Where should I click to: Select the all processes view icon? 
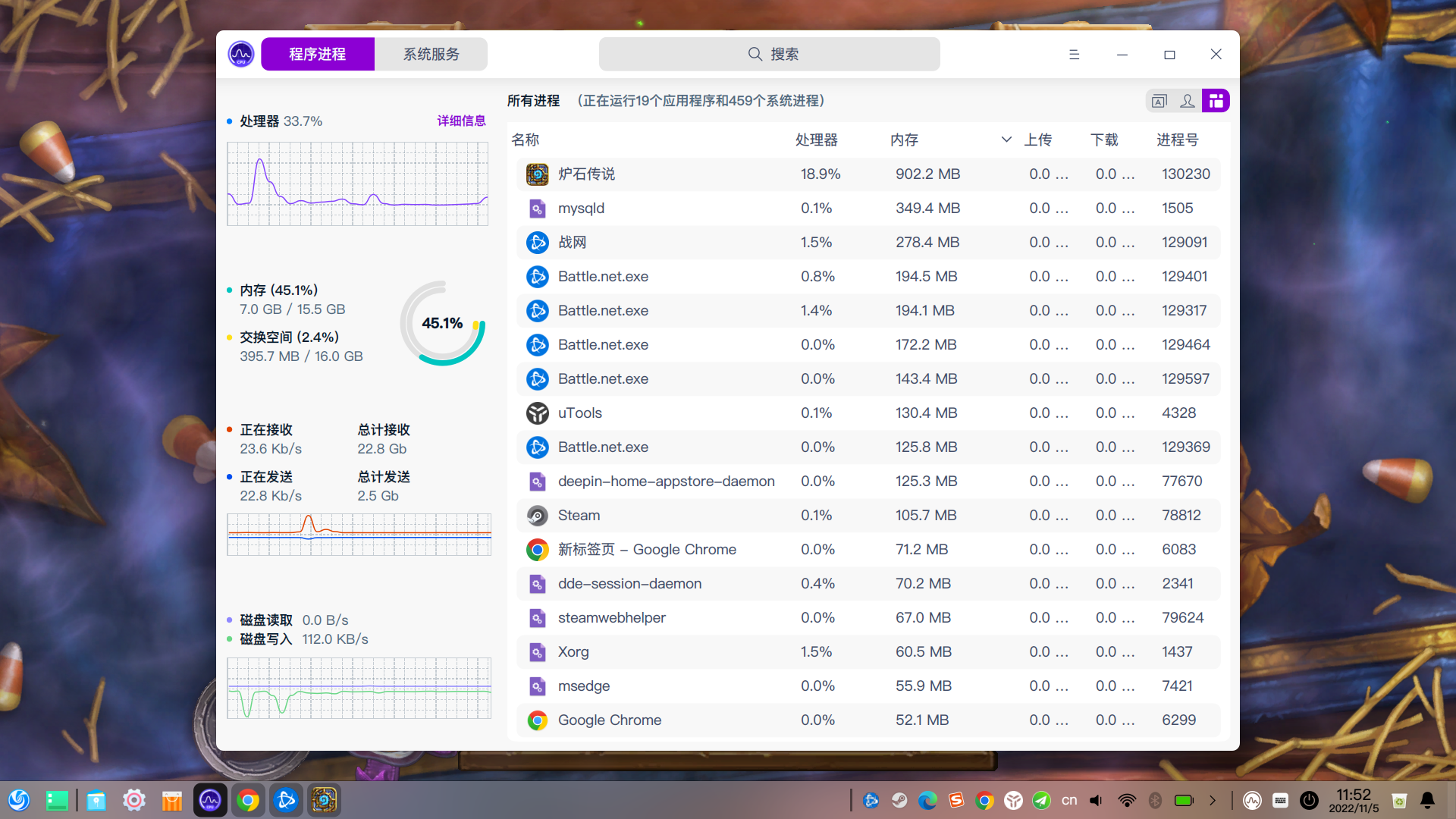coord(1216,100)
